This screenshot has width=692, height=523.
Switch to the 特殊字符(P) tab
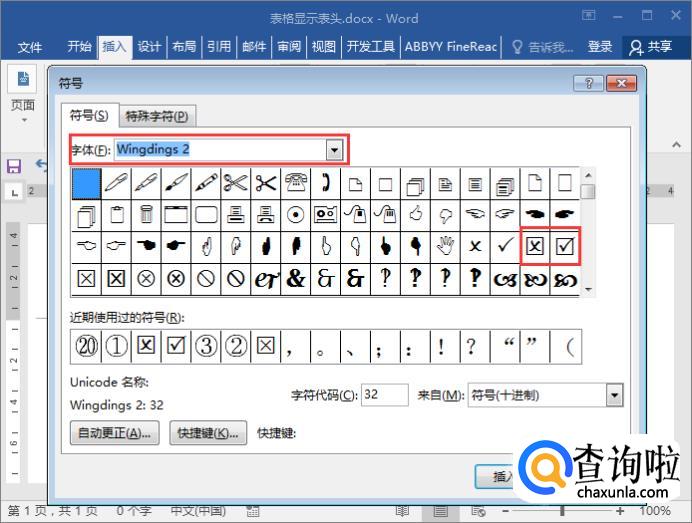pyautogui.click(x=157, y=117)
